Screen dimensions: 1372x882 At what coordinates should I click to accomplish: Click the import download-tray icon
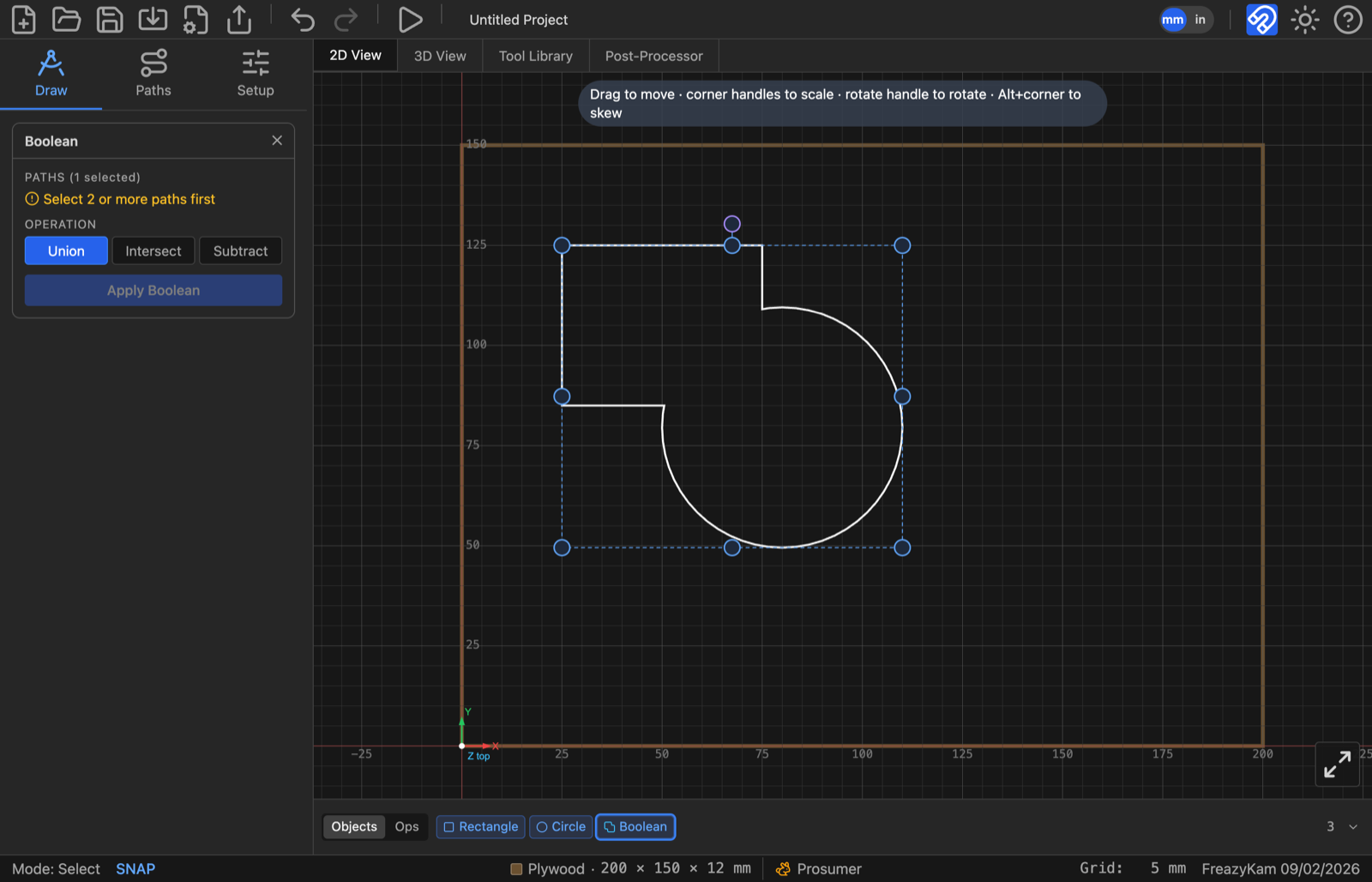(x=153, y=19)
